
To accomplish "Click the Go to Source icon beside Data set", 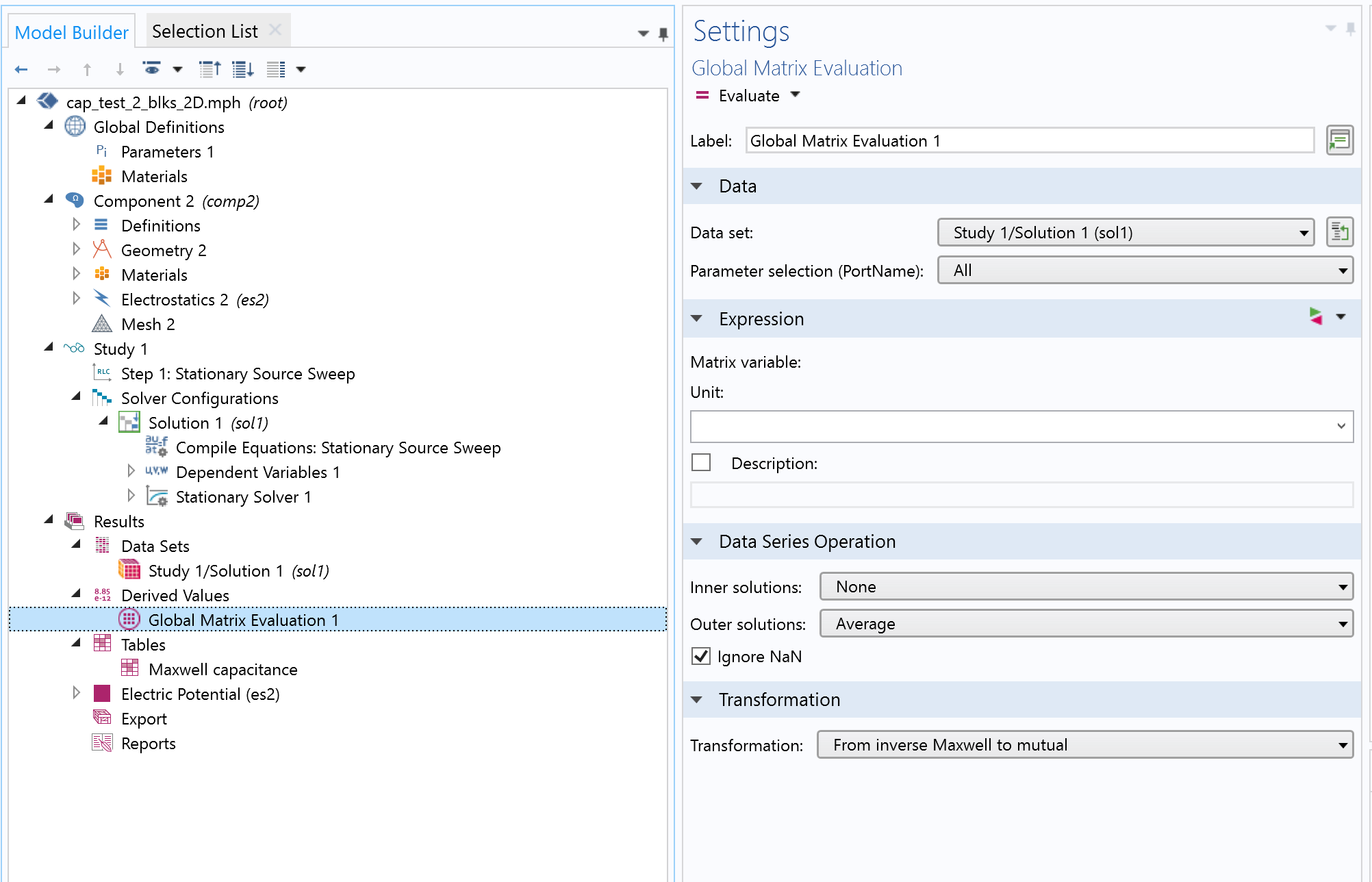I will [x=1339, y=233].
